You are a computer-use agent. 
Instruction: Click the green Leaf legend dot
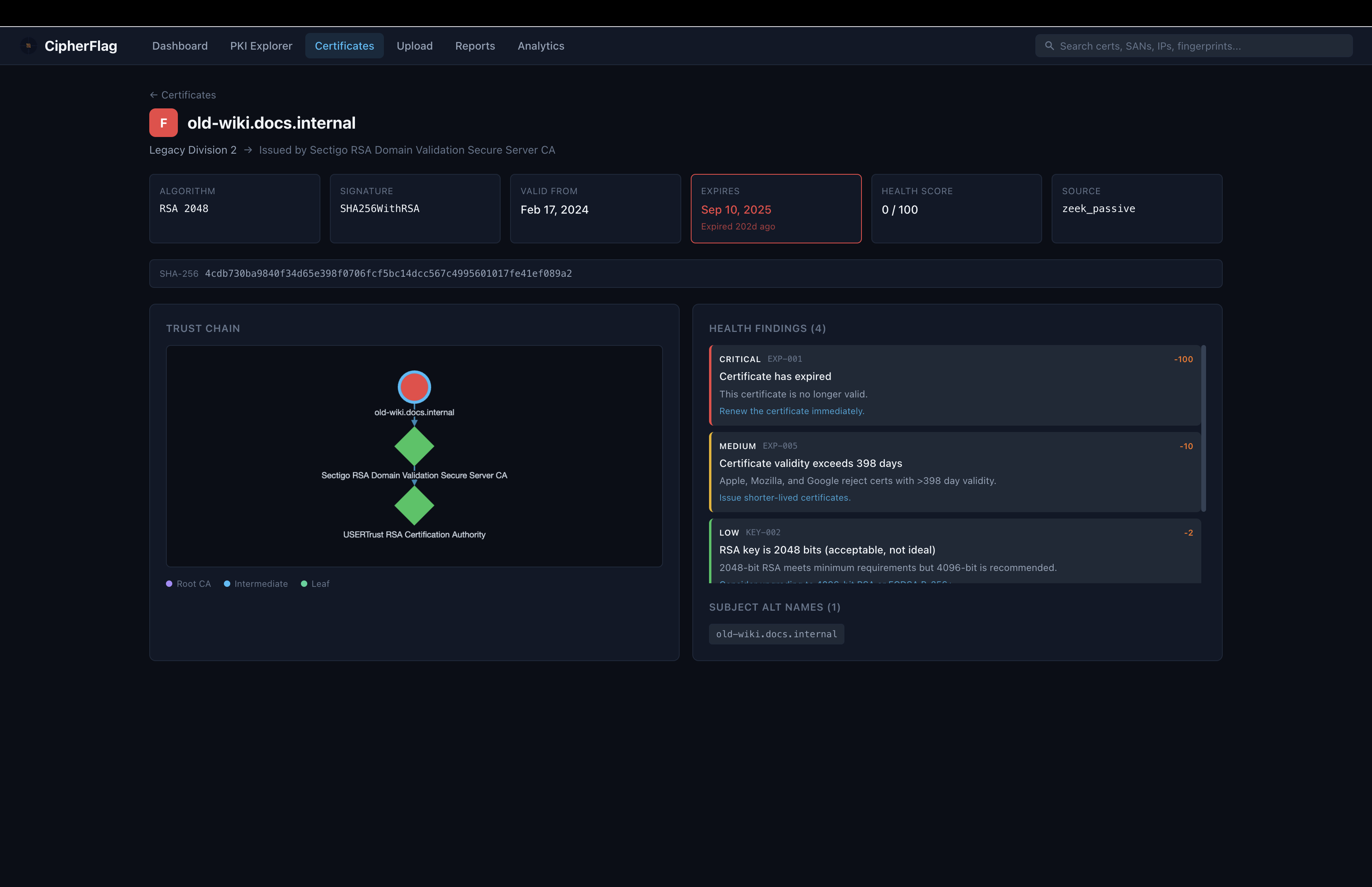click(x=304, y=584)
